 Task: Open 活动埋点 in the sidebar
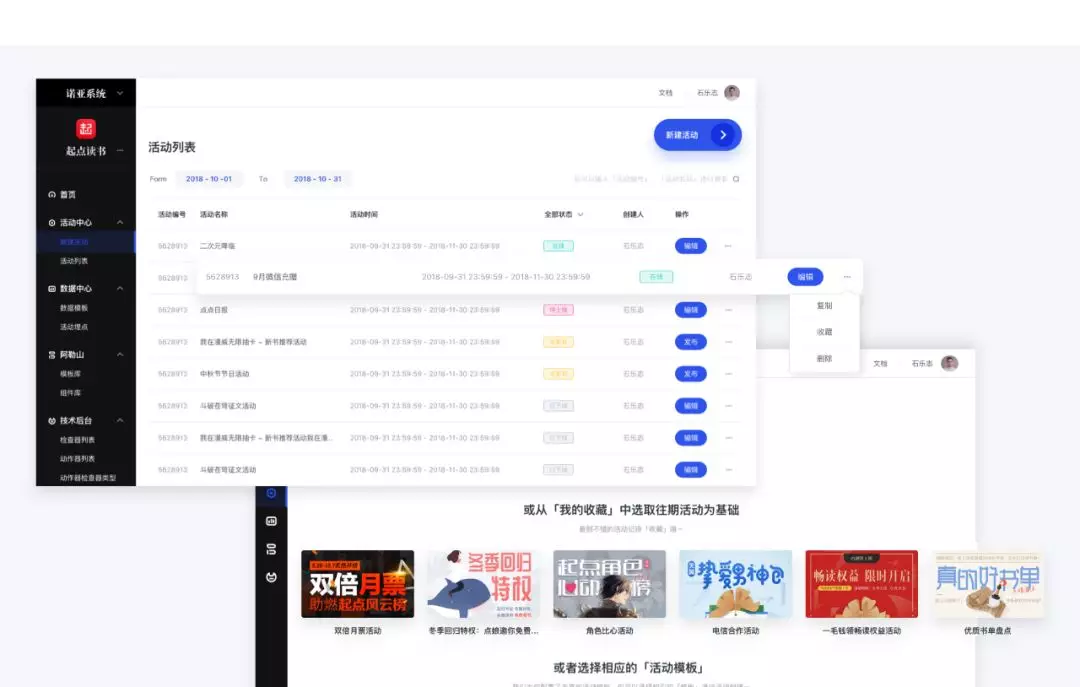pos(74,327)
